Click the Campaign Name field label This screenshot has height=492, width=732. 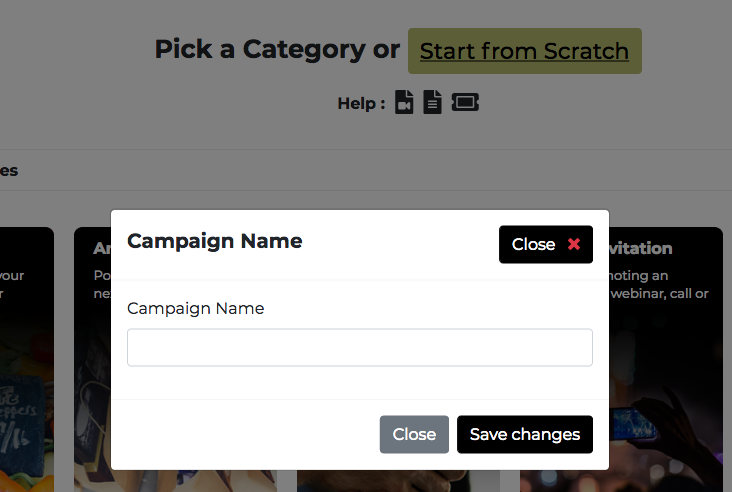[196, 308]
